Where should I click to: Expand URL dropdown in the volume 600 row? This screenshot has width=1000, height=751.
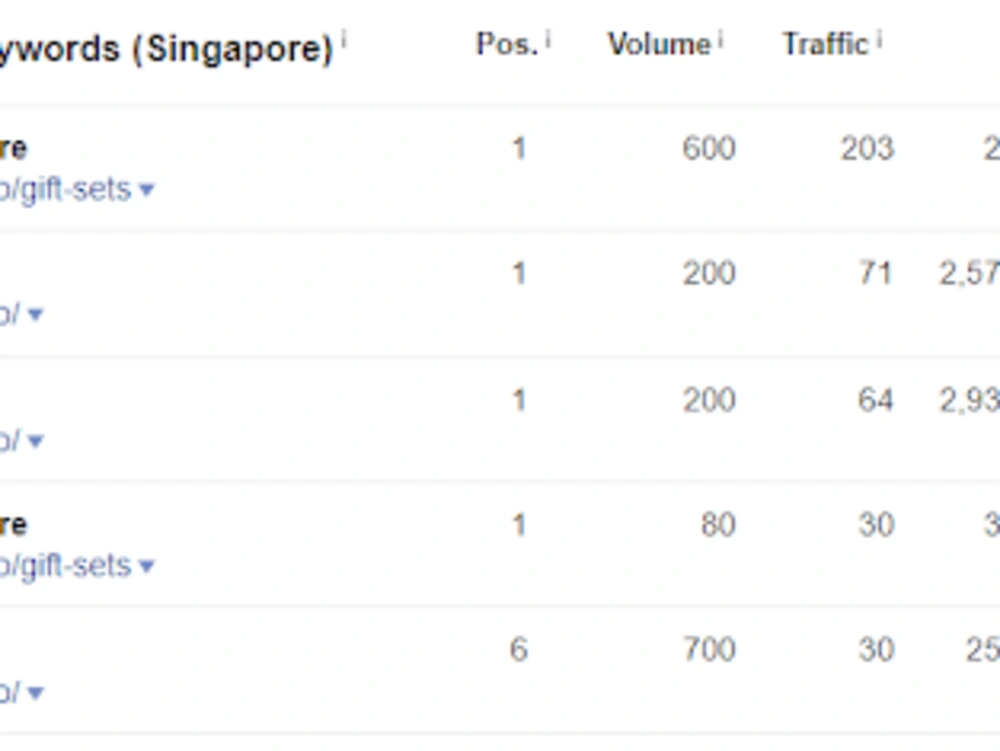click(147, 189)
